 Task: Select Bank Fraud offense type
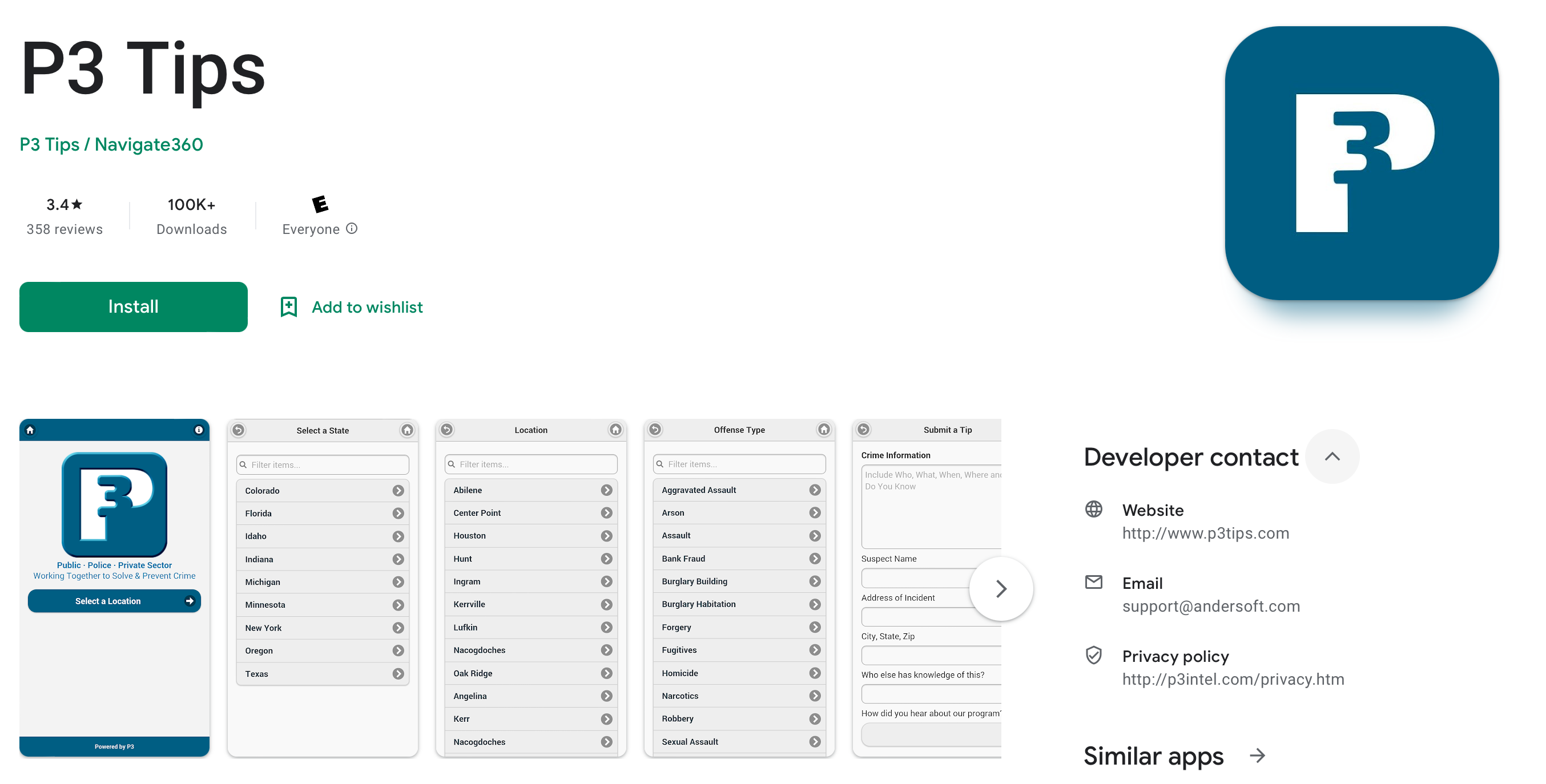(739, 559)
